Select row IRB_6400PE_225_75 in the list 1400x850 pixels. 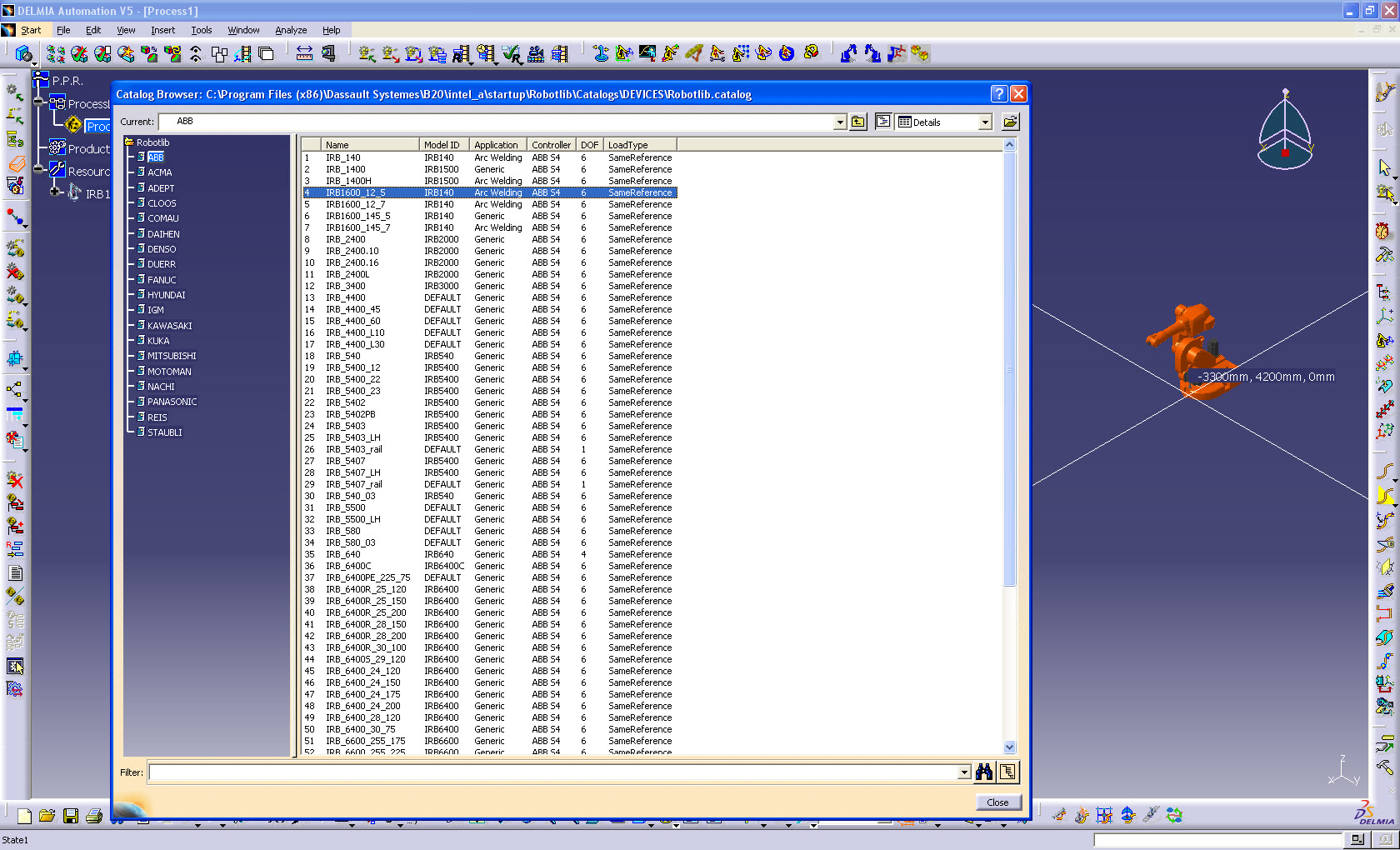tap(489, 577)
